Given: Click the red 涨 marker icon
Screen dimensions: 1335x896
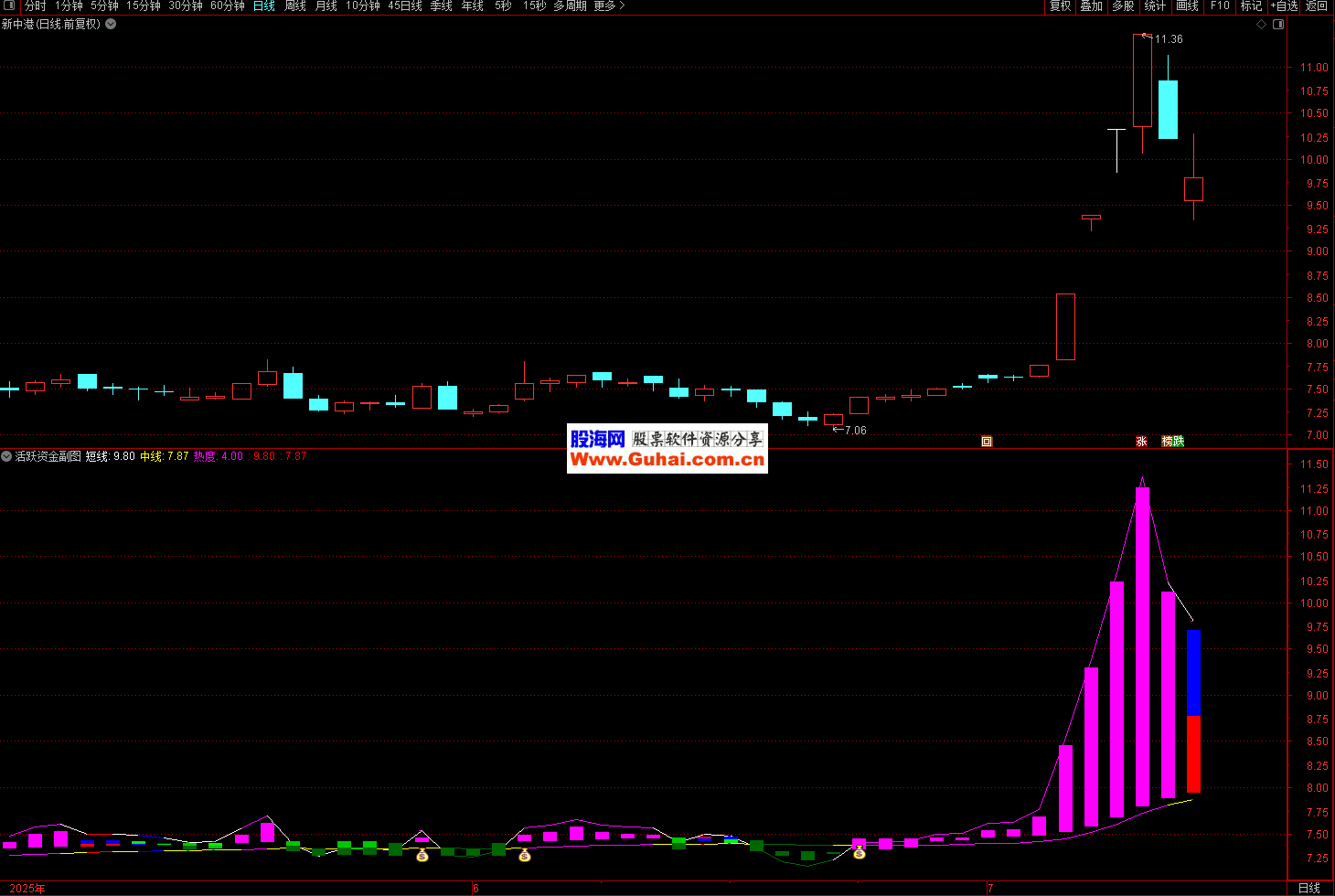Looking at the screenshot, I should point(1141,442).
